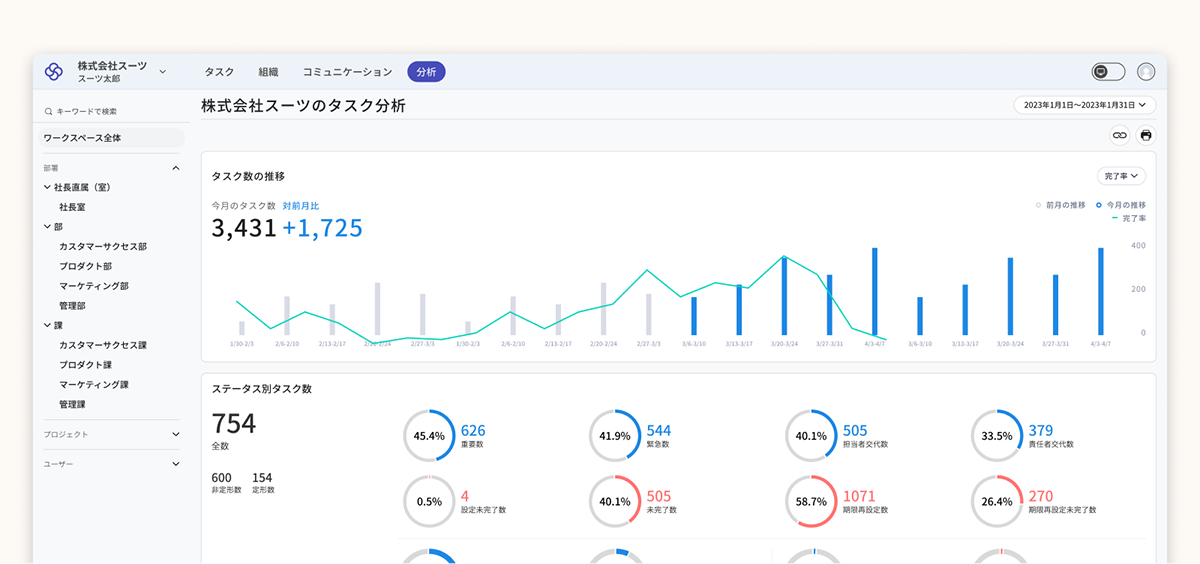Image resolution: width=1200 pixels, height=564 pixels.
Task: Open the 組織 tab
Action: [x=268, y=72]
